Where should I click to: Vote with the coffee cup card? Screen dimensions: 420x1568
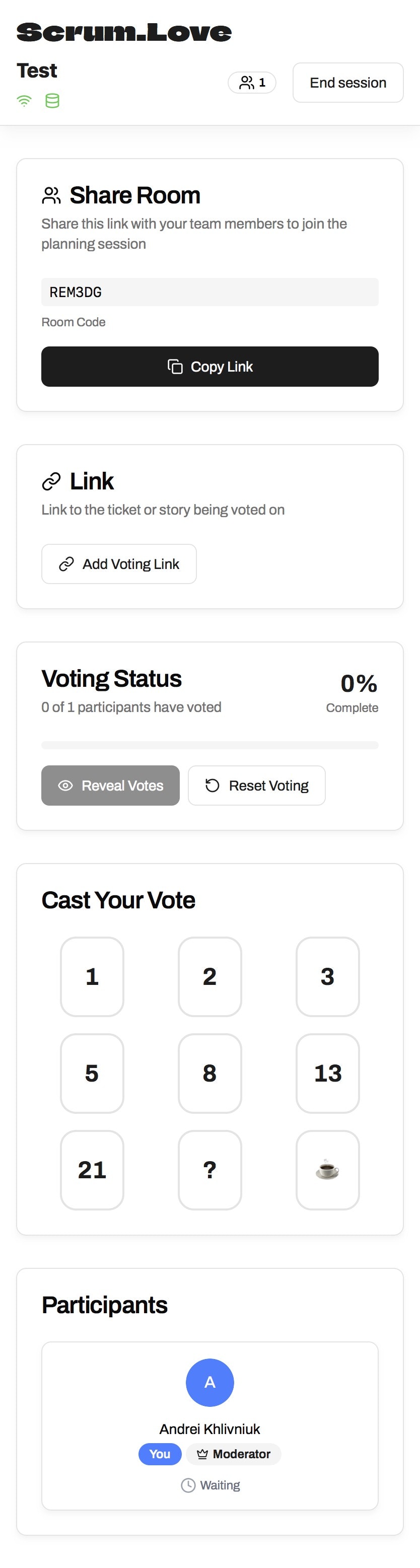(x=327, y=1170)
